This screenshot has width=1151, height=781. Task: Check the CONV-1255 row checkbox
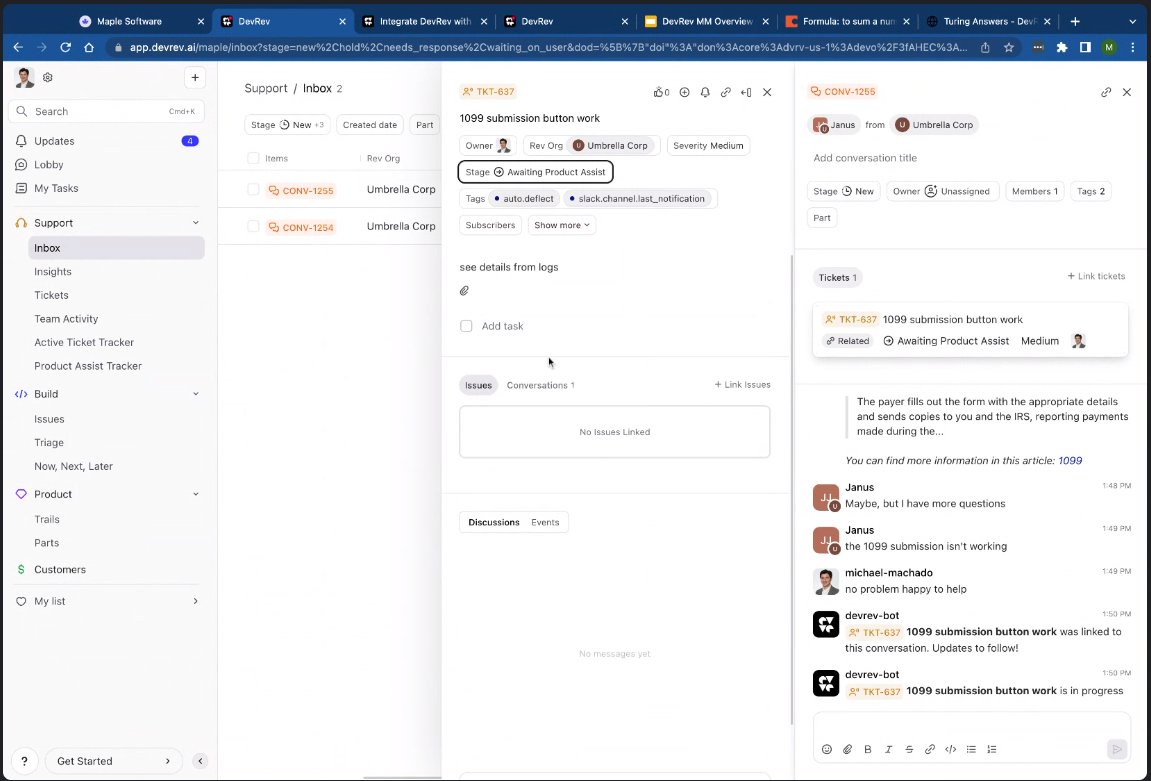253,189
